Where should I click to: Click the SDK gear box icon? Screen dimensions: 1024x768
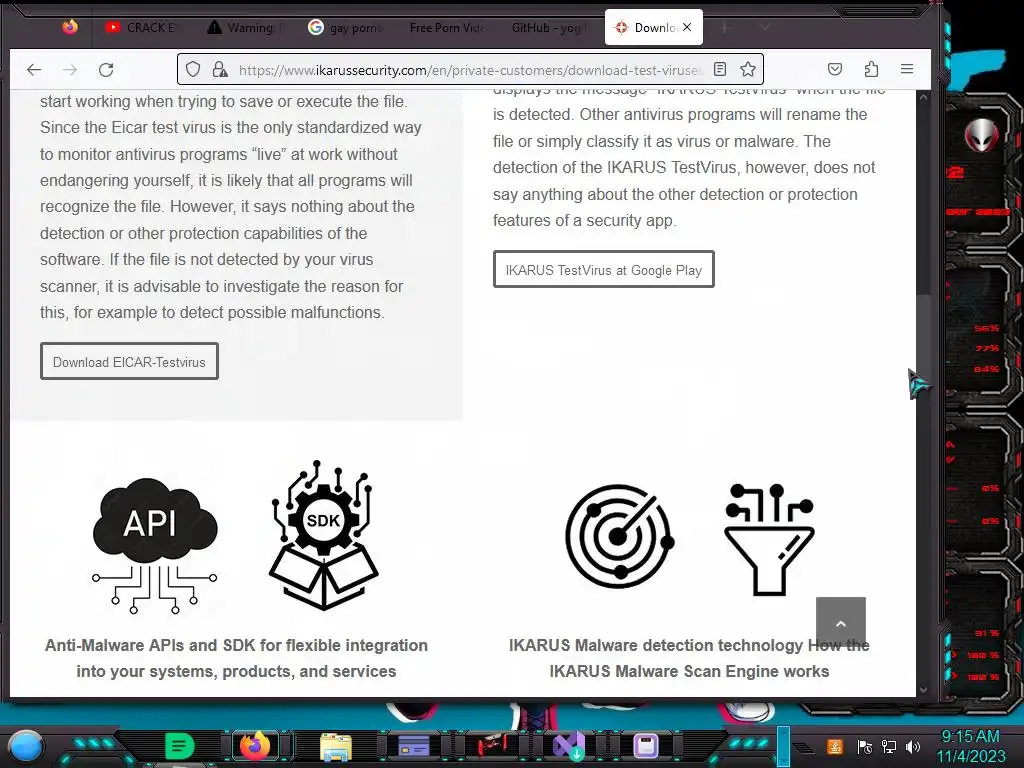point(323,536)
